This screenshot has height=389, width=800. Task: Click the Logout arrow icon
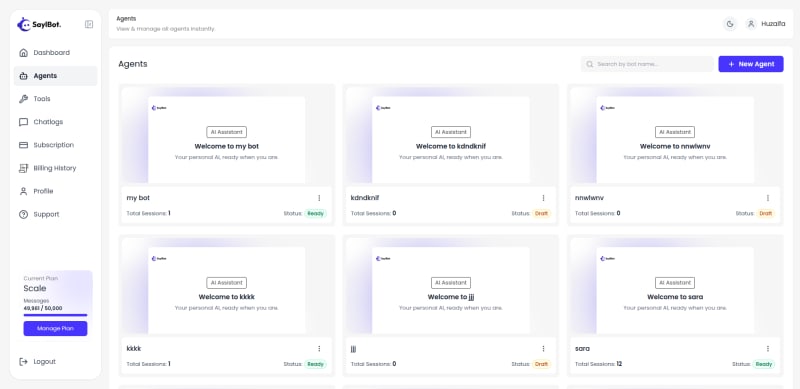click(x=23, y=361)
